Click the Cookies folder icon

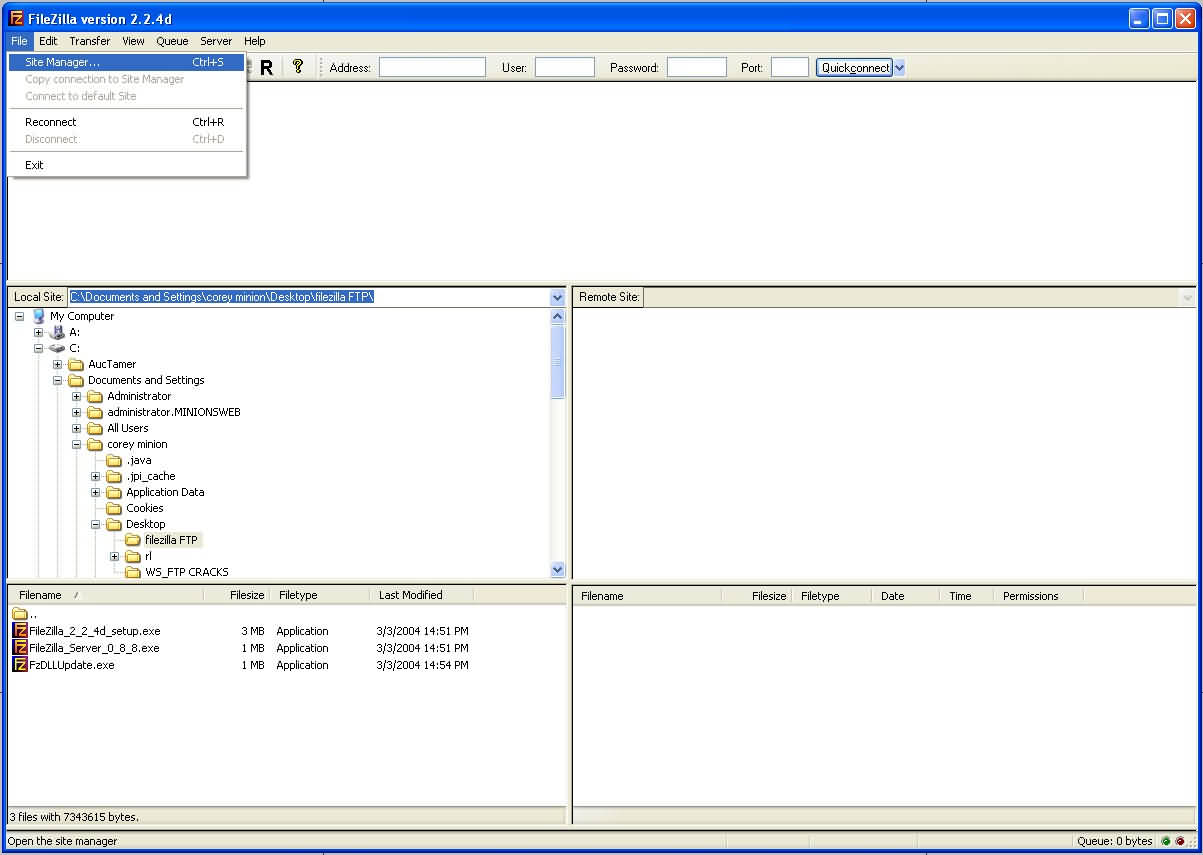tap(114, 508)
